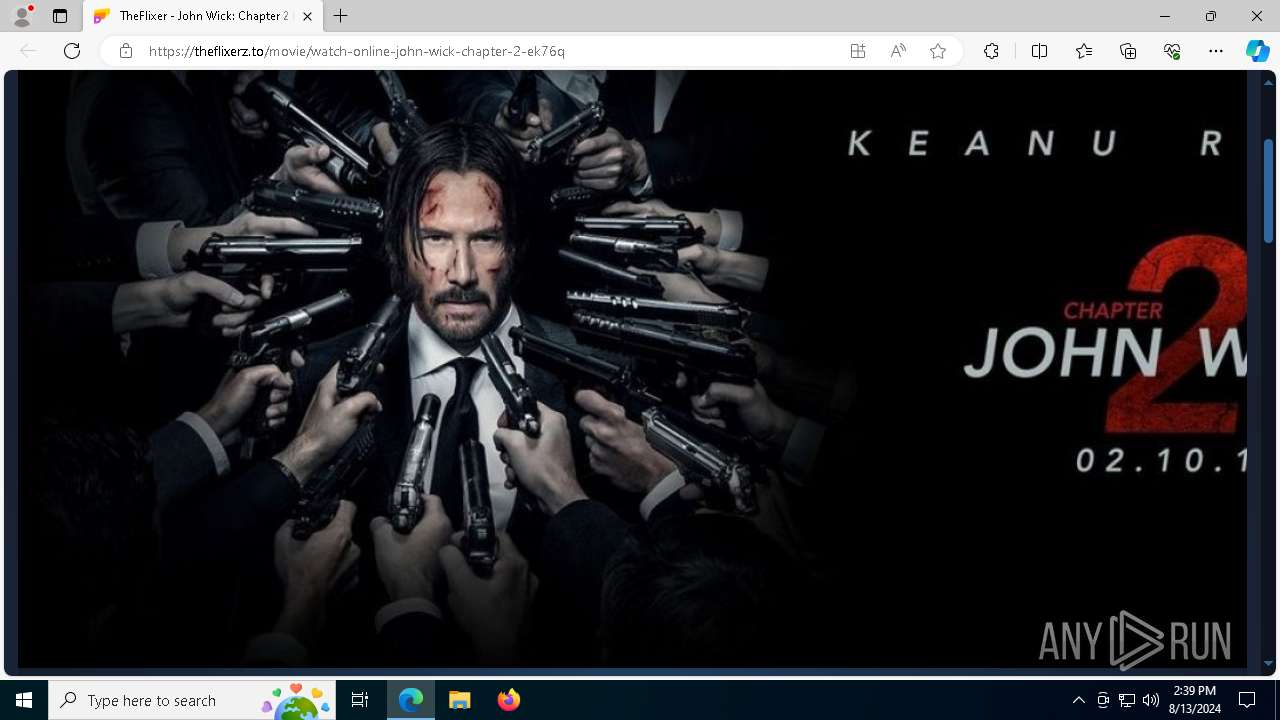The height and width of the screenshot is (720, 1280).
Task: Click the John Wick Chapter 2 banner image
Action: coord(632,368)
